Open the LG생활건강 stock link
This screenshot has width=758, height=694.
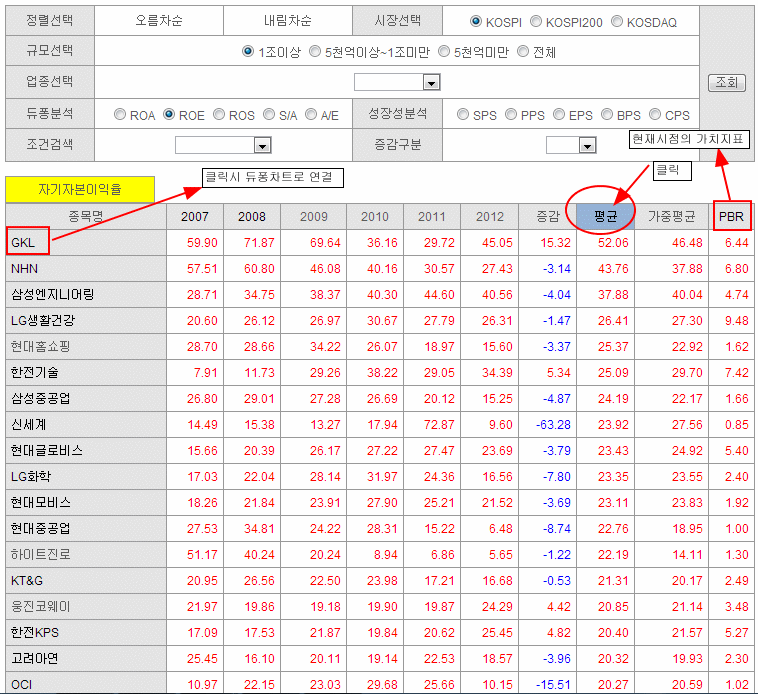43,320
